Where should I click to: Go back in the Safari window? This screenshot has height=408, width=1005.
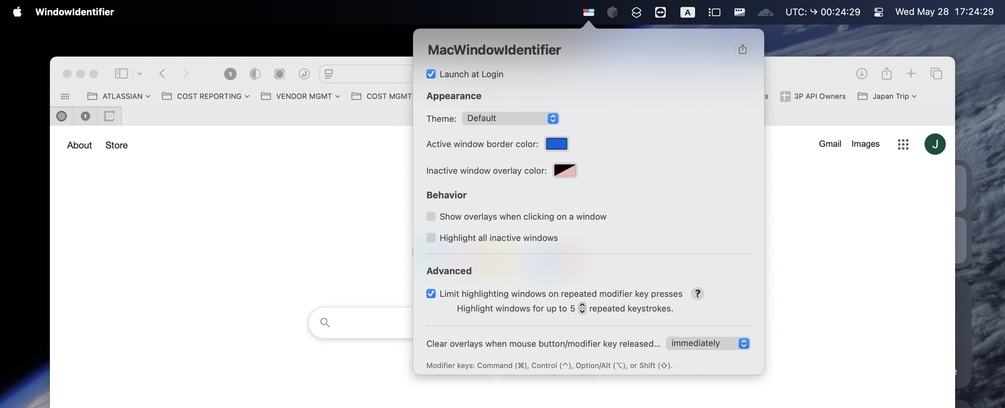[x=162, y=74]
